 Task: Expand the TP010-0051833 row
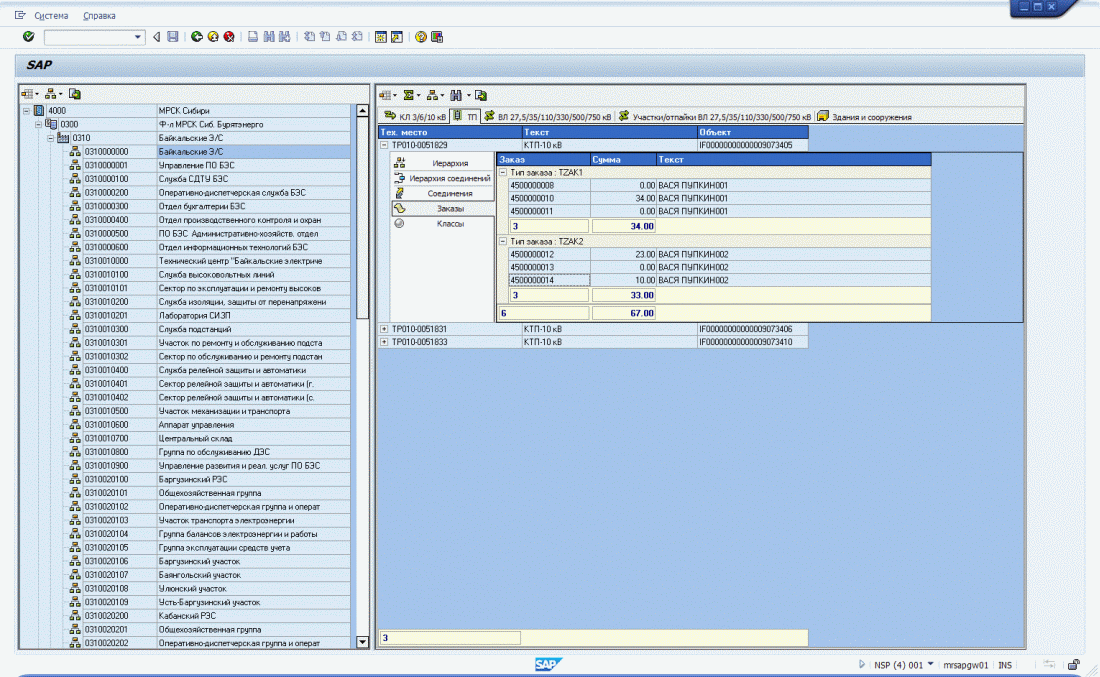[384, 342]
